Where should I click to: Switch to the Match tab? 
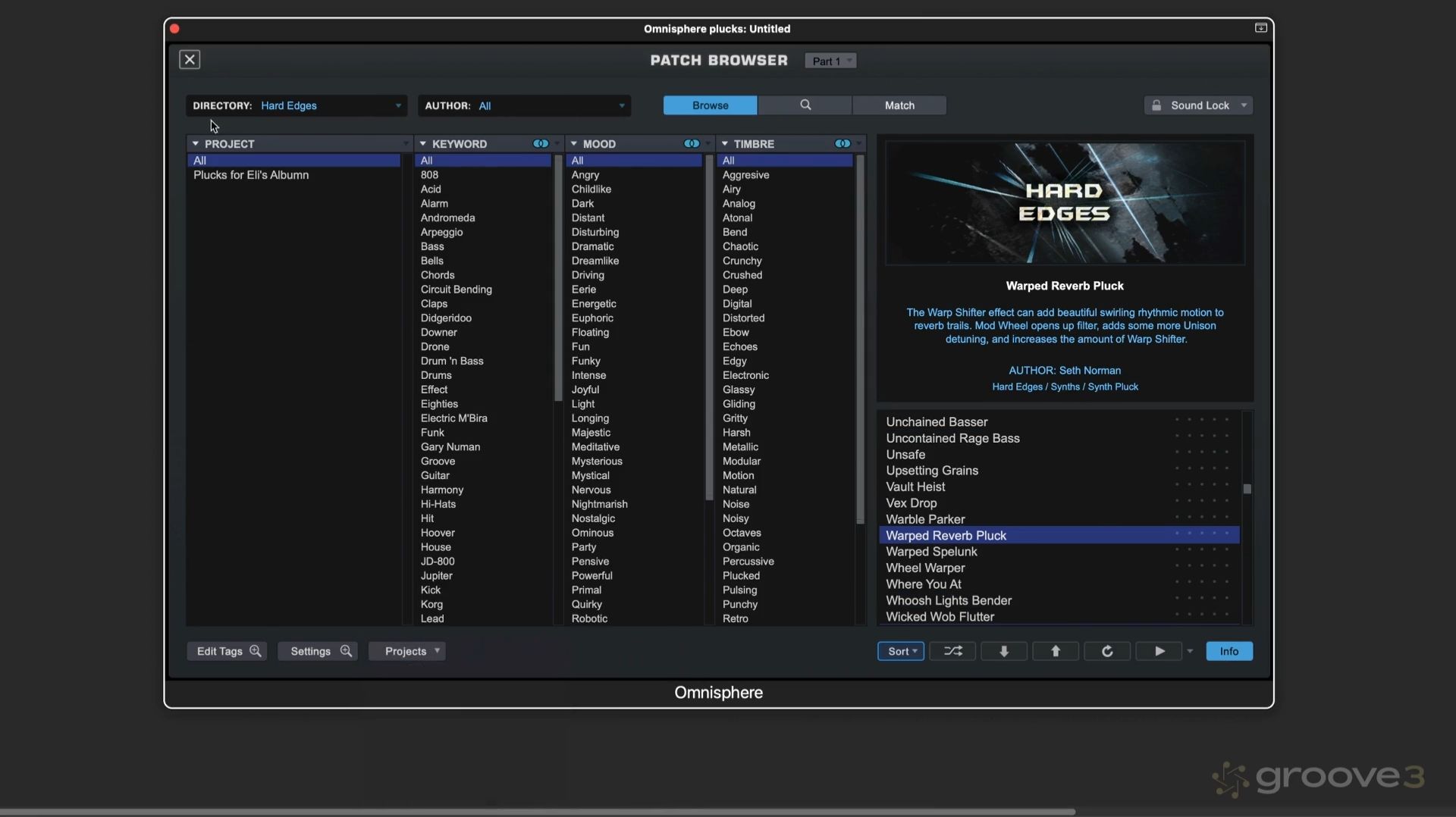[899, 105]
